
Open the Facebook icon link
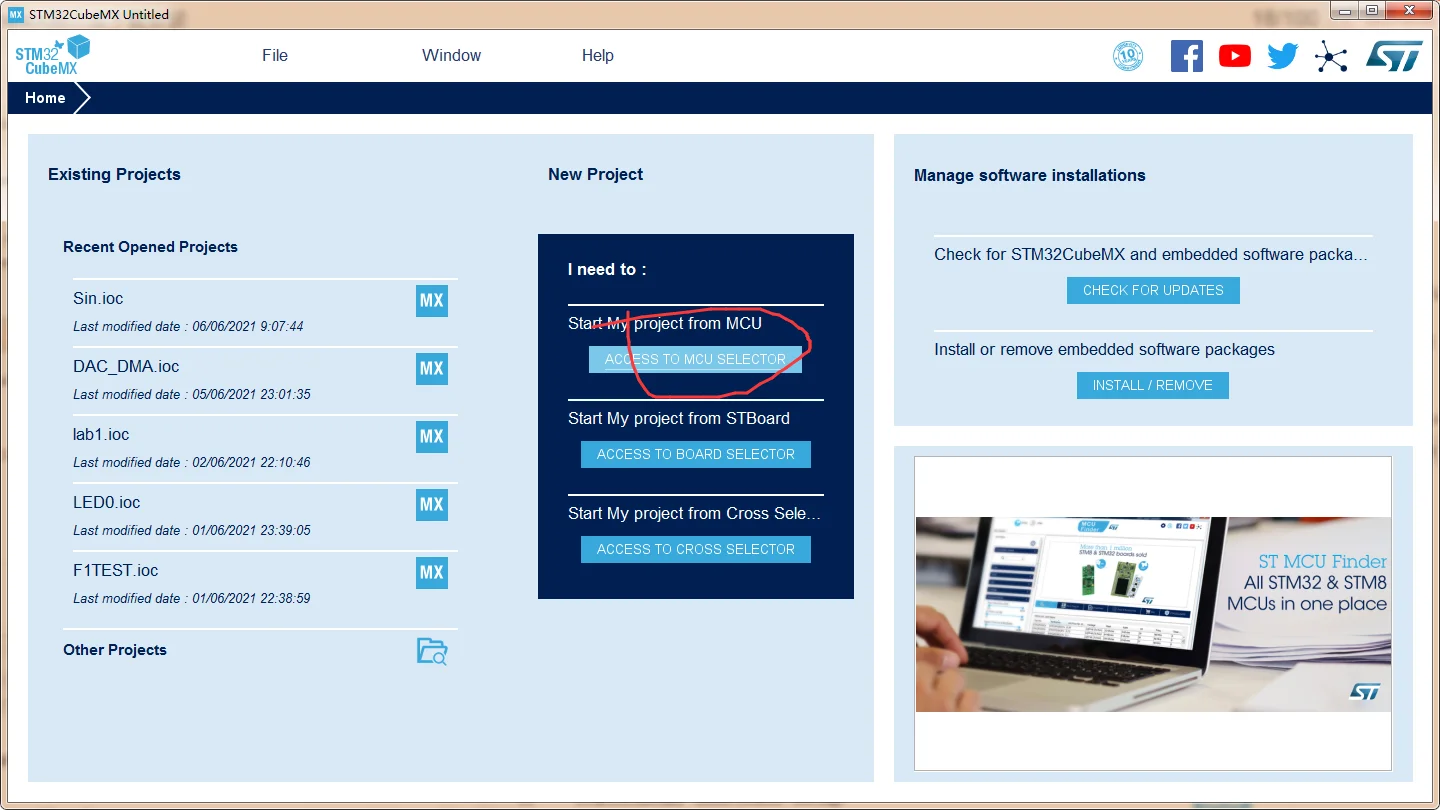[x=1186, y=56]
